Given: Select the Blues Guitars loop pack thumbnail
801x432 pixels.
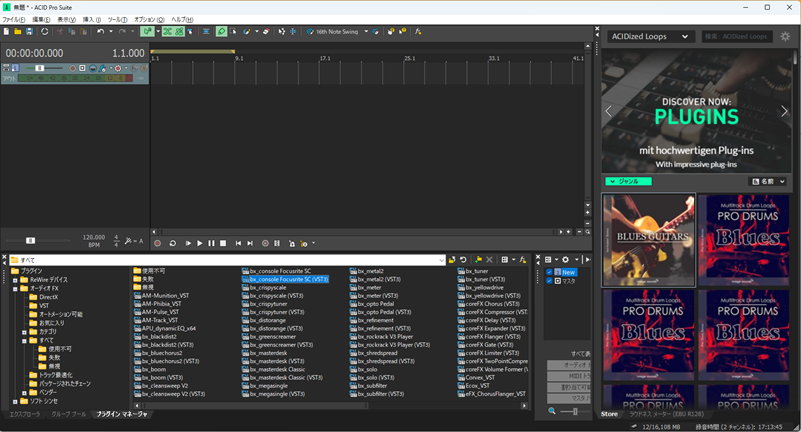Looking at the screenshot, I should click(x=648, y=240).
